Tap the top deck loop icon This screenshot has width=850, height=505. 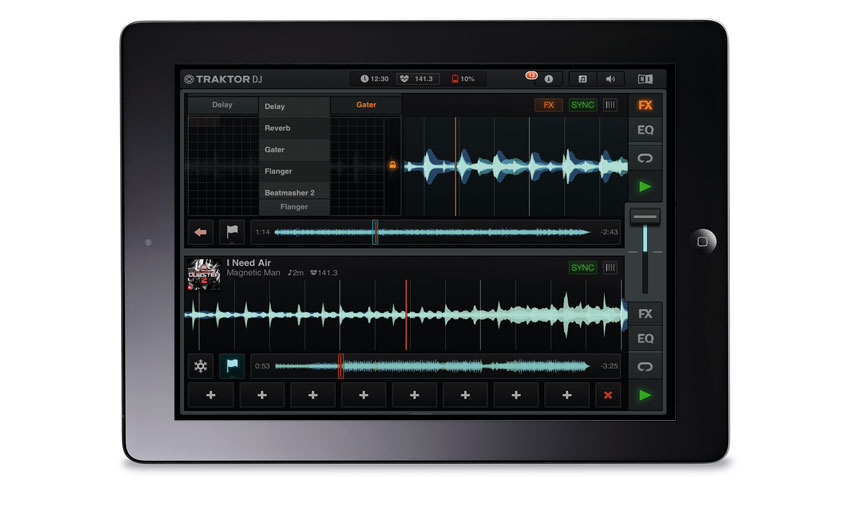pos(645,158)
